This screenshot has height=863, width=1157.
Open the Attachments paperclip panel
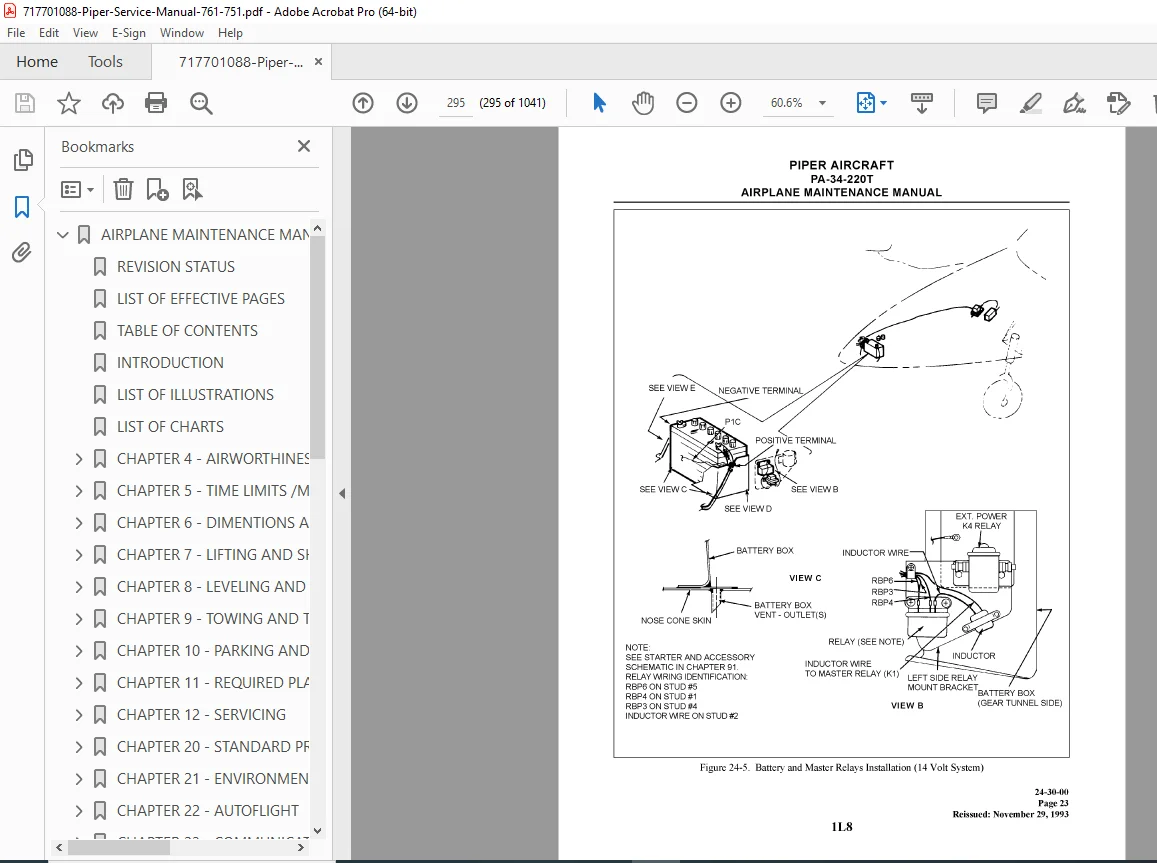tap(22, 253)
